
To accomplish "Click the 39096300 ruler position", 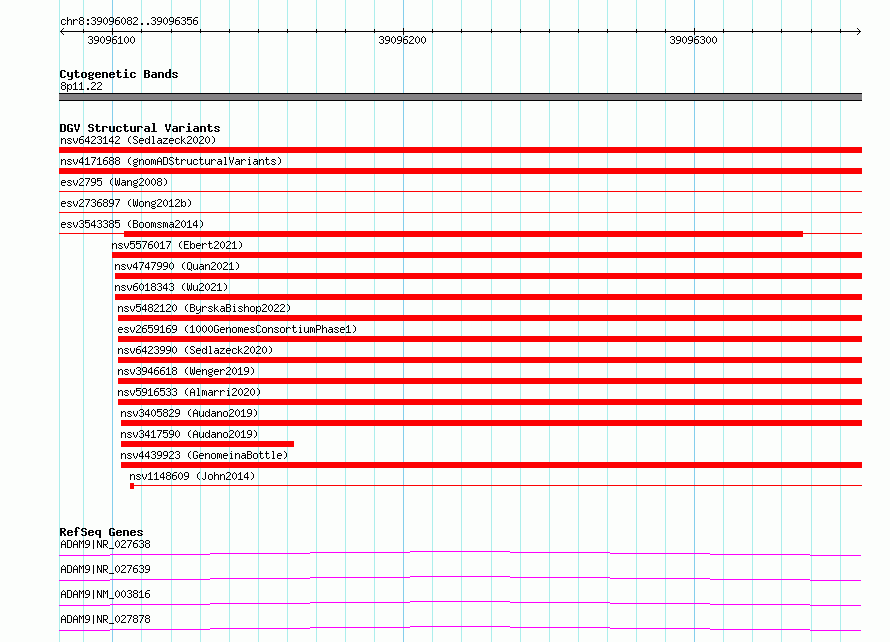I will (x=693, y=40).
